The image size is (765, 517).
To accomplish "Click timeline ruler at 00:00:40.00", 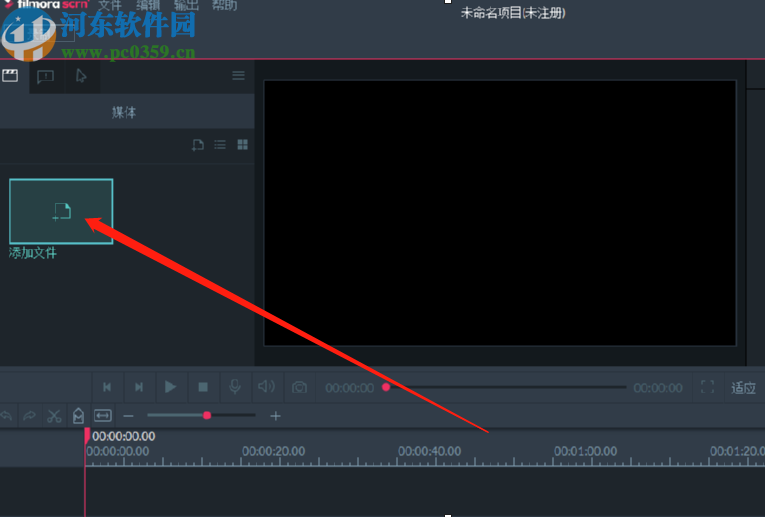I will (x=429, y=451).
